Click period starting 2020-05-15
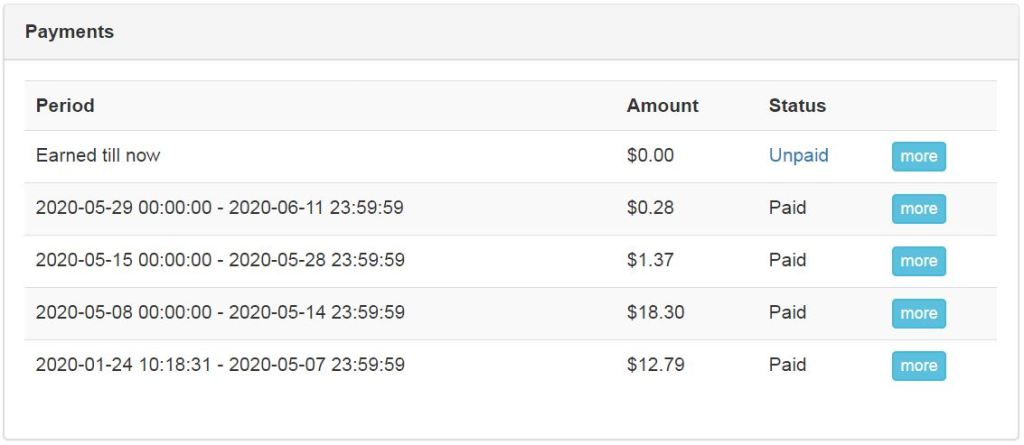1024x445 pixels. pyautogui.click(x=220, y=260)
